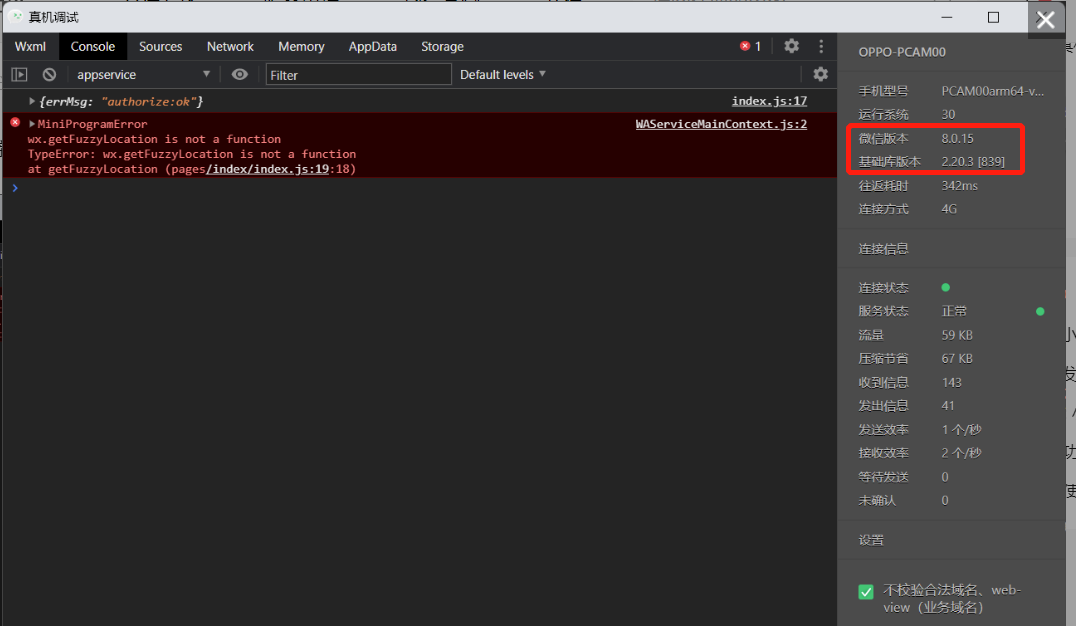This screenshot has height=626, width=1076.
Task: Maximize the 真机调试 window
Action: [993, 17]
